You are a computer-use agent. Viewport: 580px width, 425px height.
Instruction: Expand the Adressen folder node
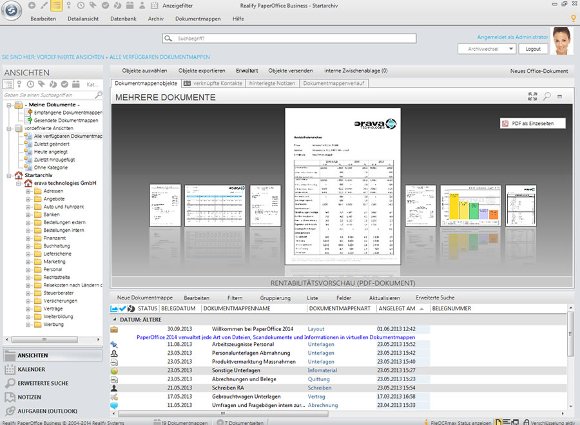pos(28,191)
